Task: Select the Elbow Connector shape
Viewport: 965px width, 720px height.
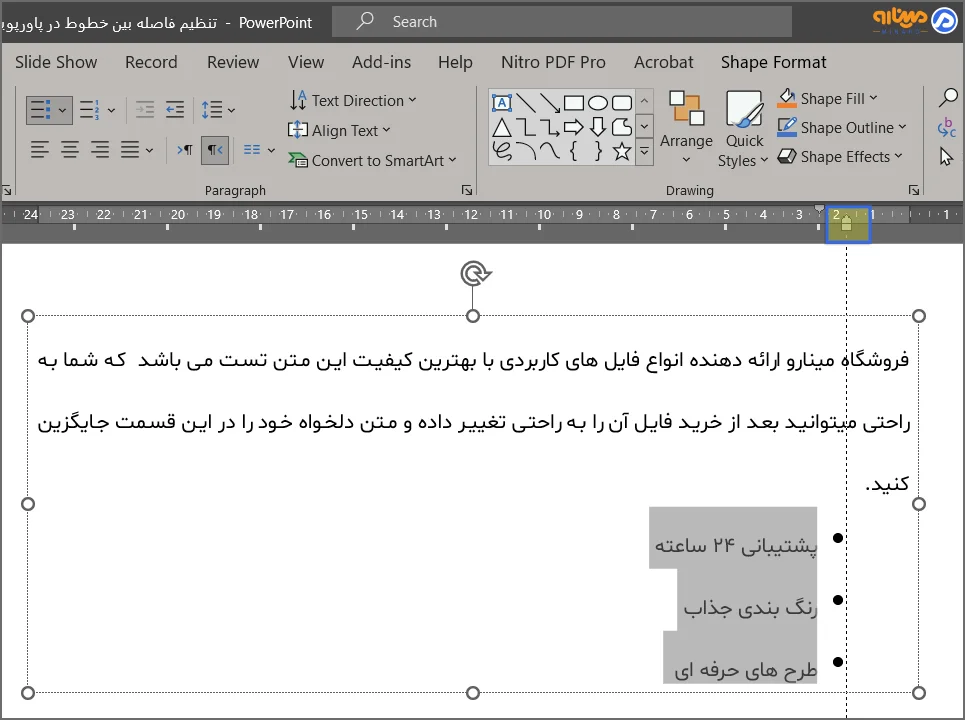Action: [526, 127]
